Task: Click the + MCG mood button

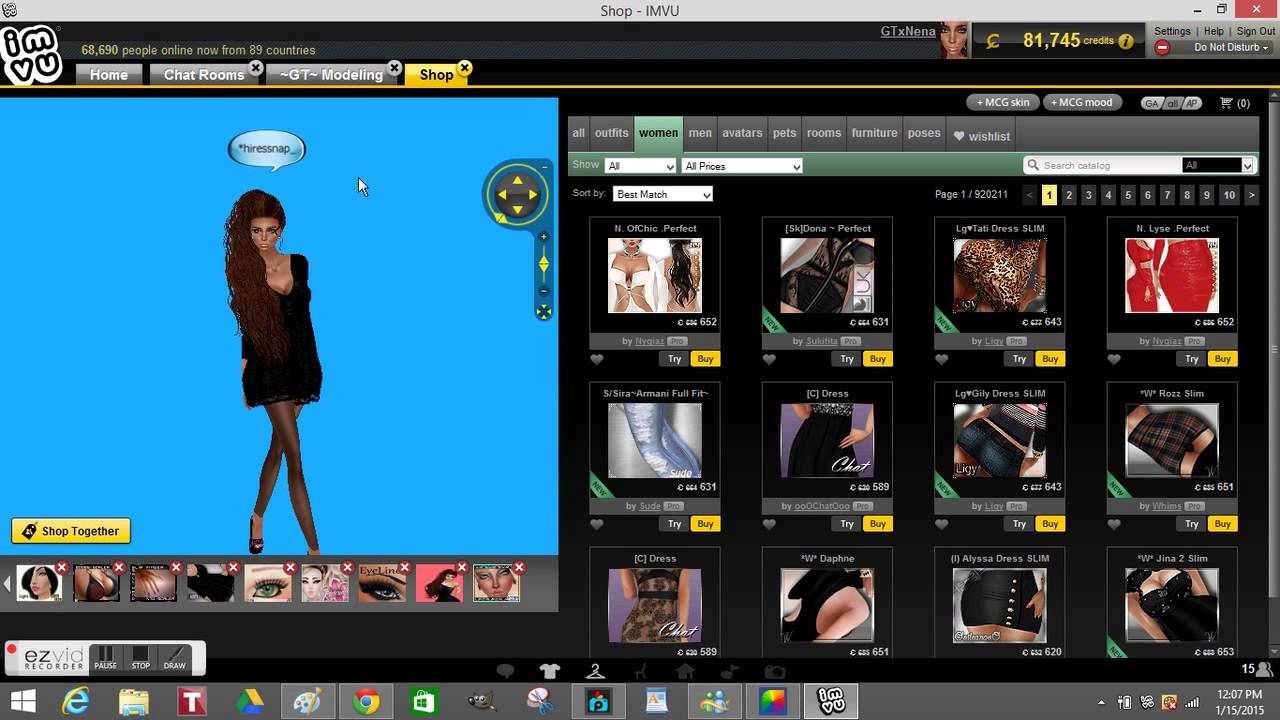Action: coord(1082,103)
